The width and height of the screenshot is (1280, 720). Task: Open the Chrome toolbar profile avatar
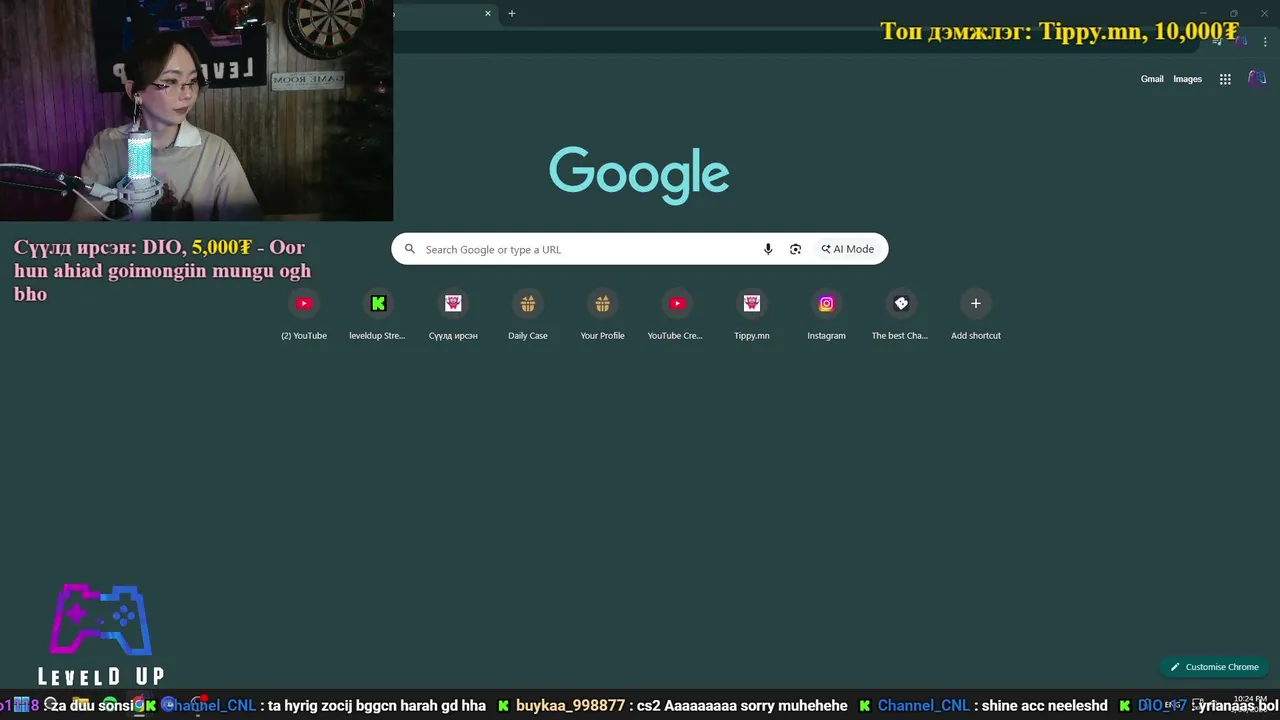(1241, 41)
